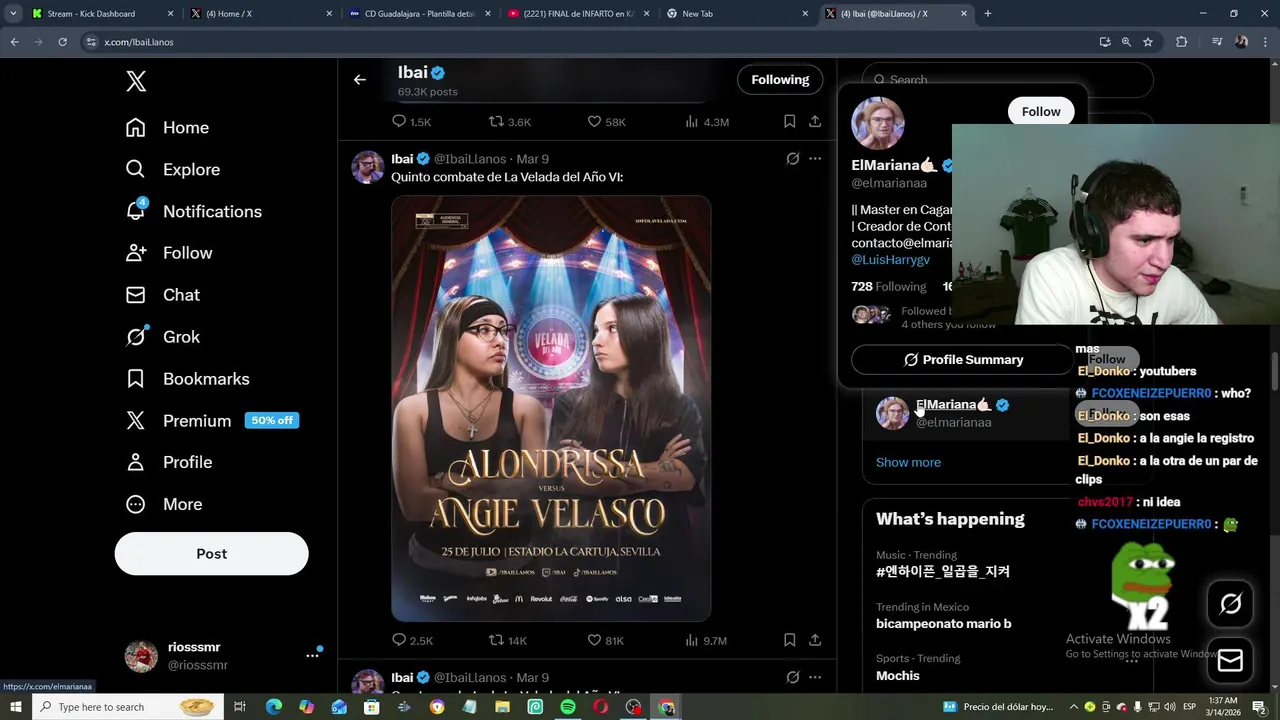Open Bookmarks in the X sidebar
The image size is (1280, 720).
coord(187,379)
